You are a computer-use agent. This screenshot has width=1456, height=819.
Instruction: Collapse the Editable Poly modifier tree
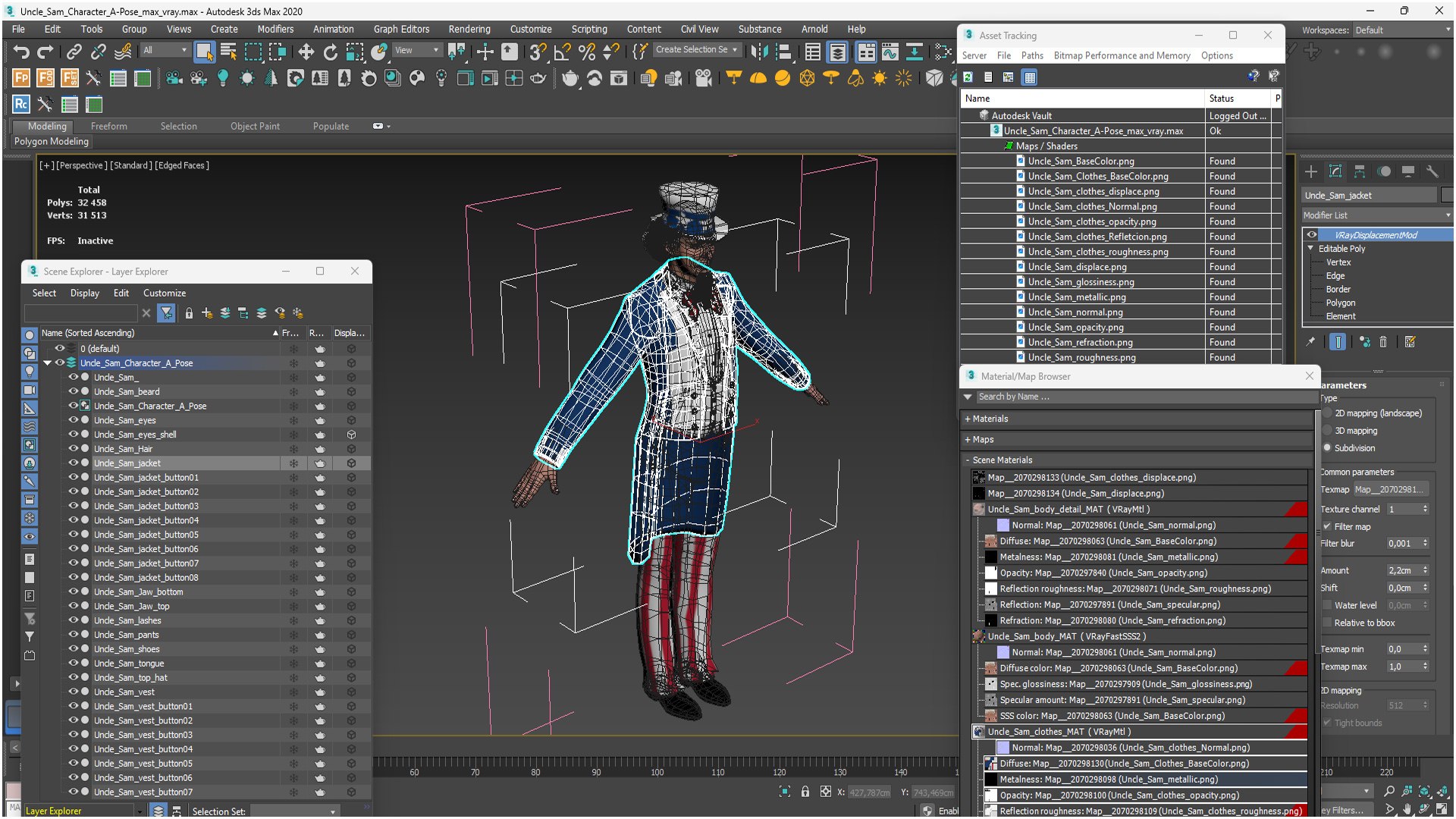(x=1310, y=248)
